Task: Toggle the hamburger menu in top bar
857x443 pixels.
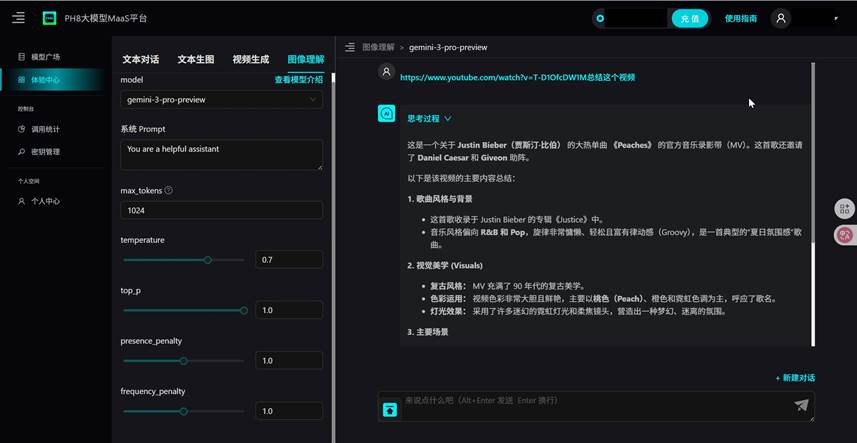Action: 19,18
